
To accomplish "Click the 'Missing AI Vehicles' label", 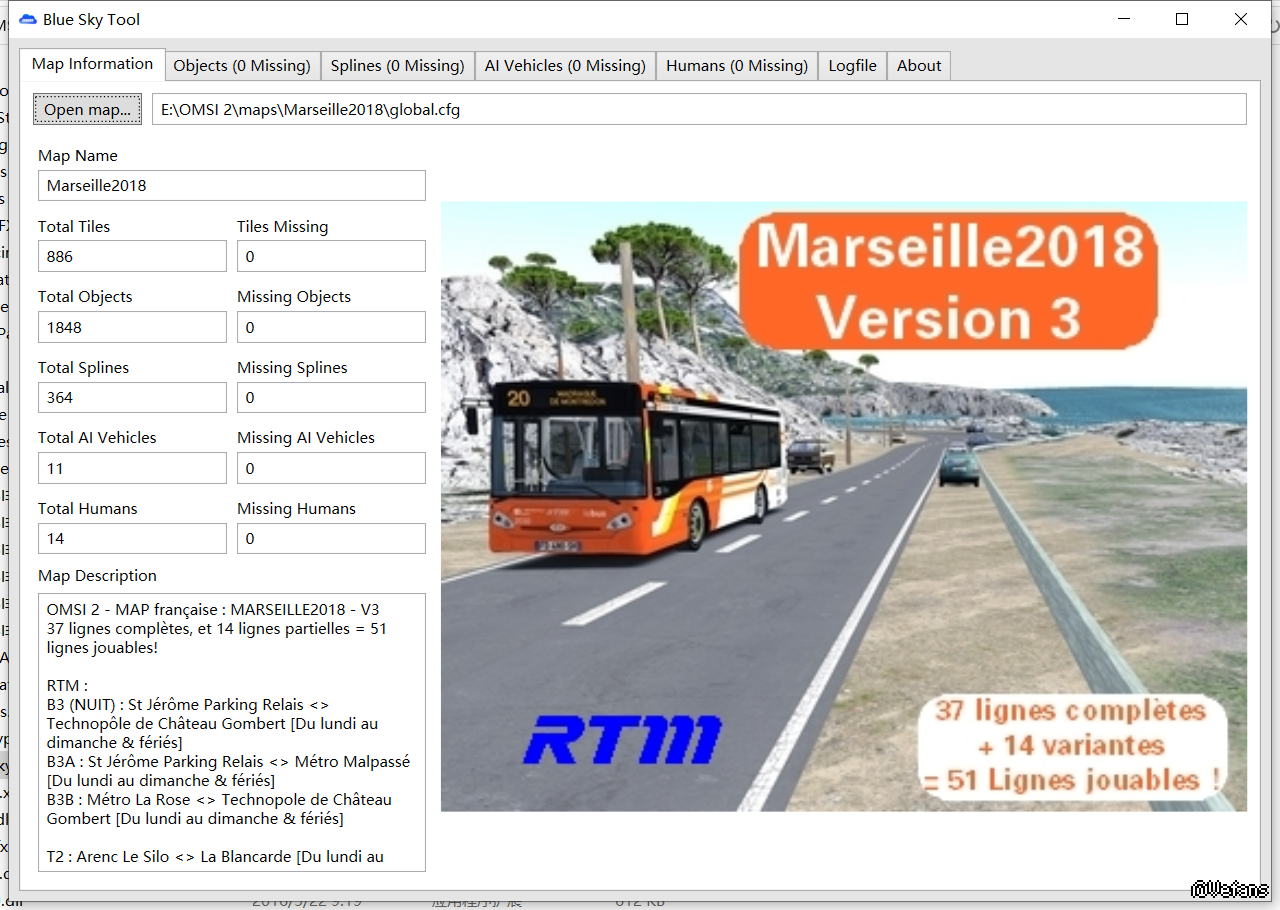I will [x=306, y=438].
